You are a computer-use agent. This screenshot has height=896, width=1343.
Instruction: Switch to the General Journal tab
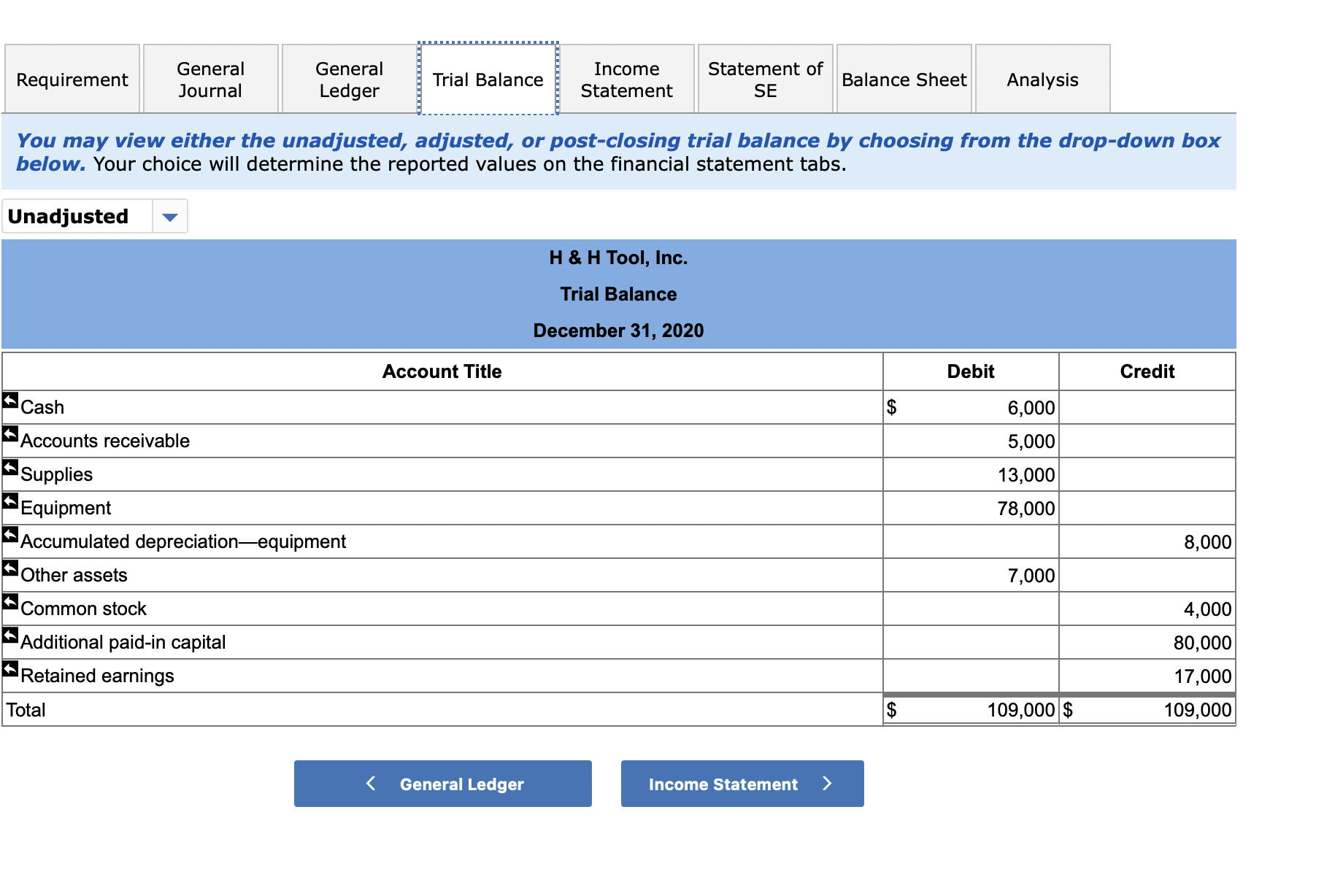[210, 78]
